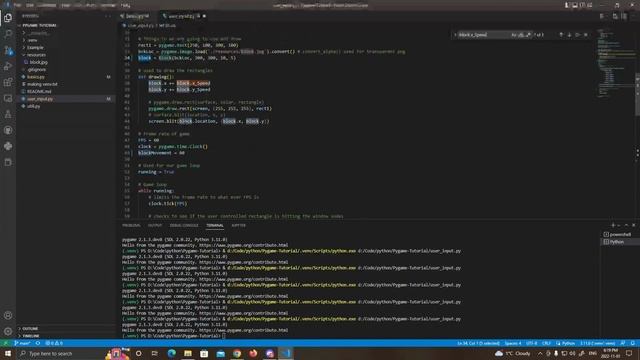
Task: Click the sync changes icon in status bar
Action: [x=38, y=343]
